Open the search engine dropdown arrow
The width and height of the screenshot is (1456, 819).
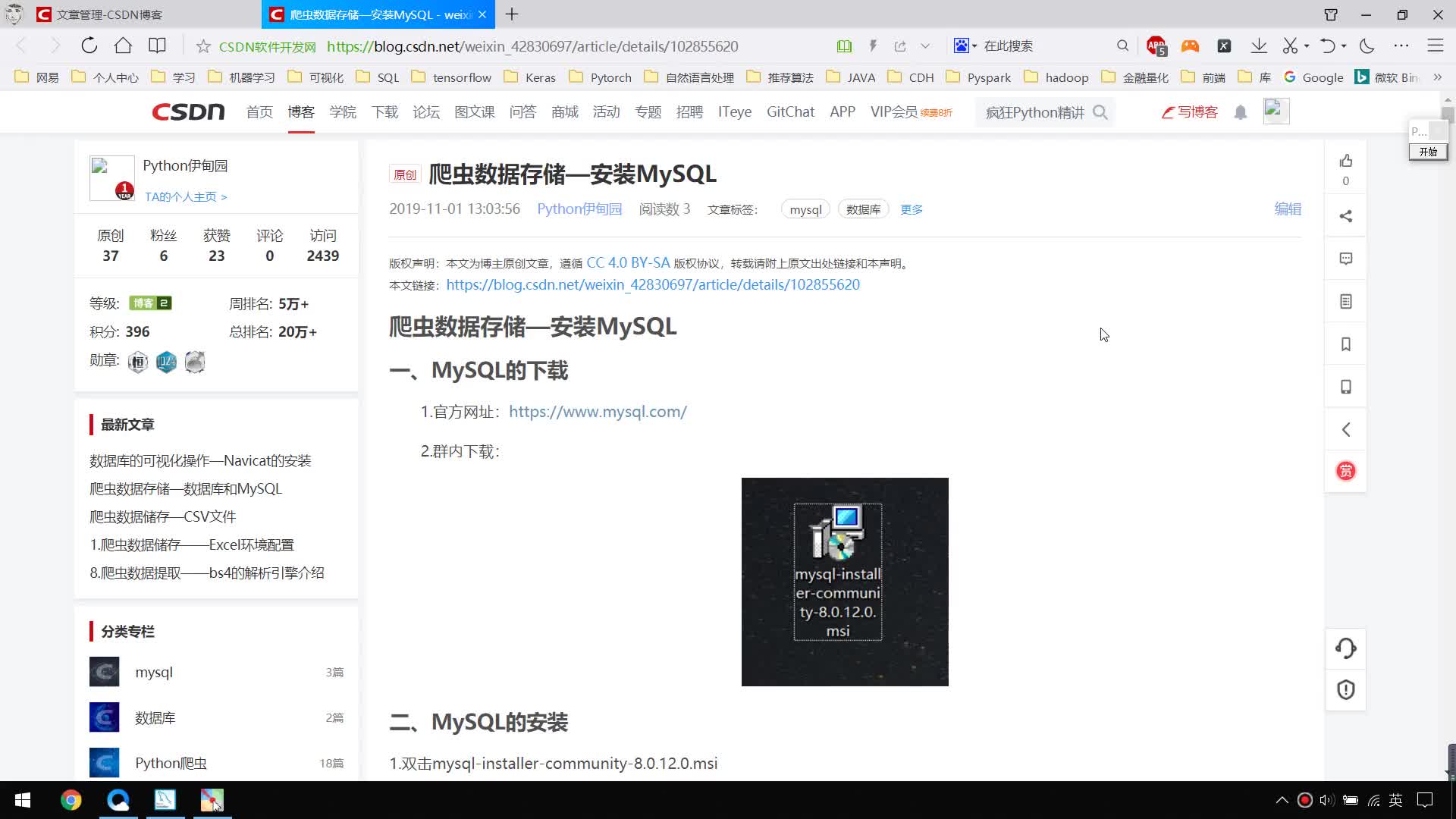pos(974,46)
